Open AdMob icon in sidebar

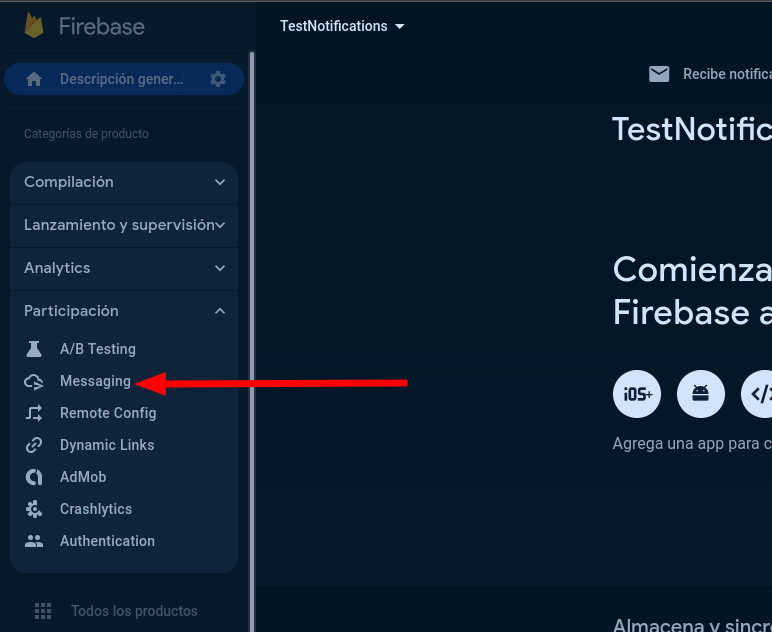tap(34, 477)
